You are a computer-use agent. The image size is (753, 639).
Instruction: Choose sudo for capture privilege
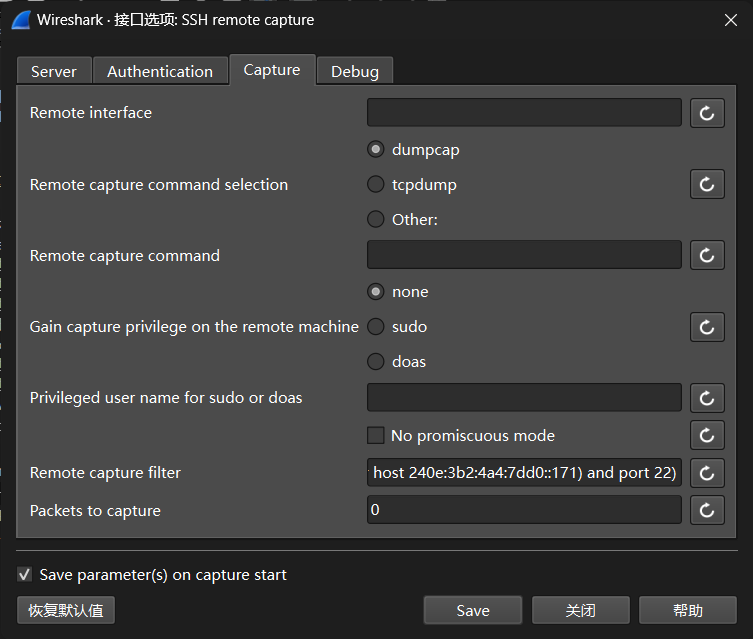tap(376, 326)
